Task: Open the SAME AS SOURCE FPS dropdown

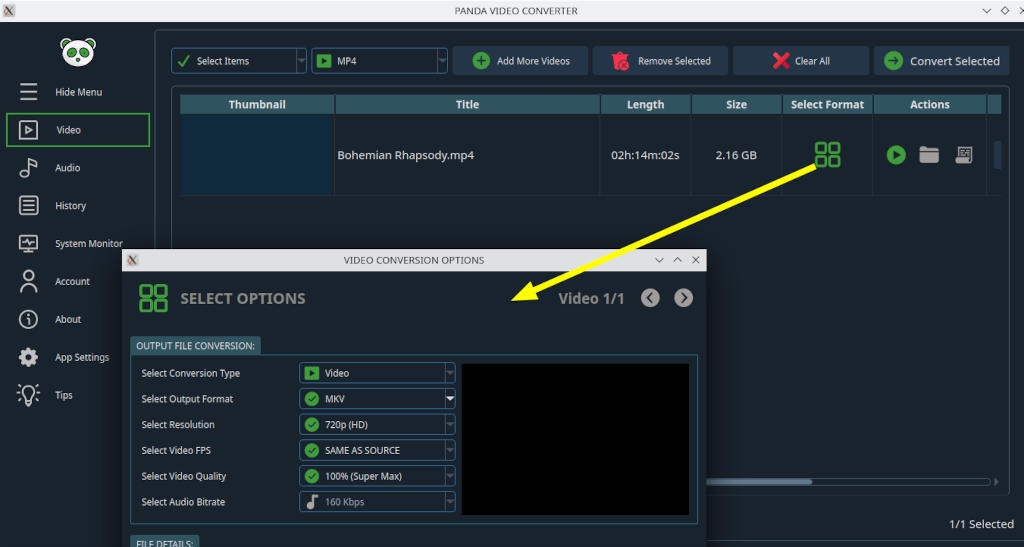Action: (377, 450)
